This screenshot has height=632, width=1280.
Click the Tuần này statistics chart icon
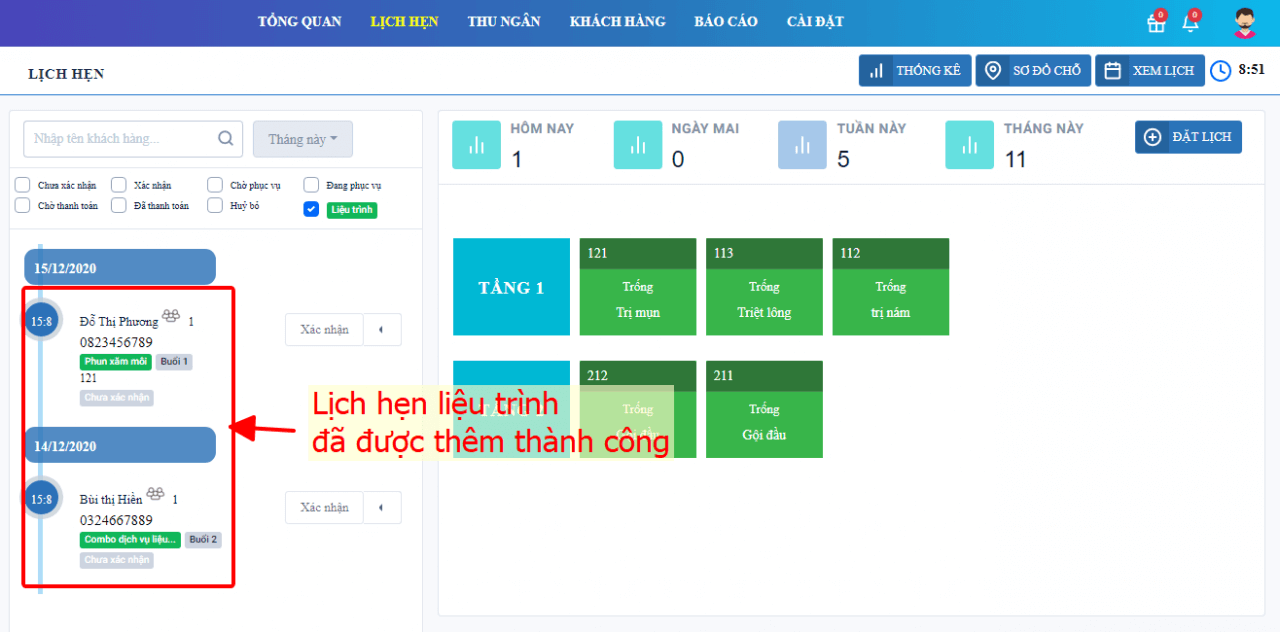point(802,144)
